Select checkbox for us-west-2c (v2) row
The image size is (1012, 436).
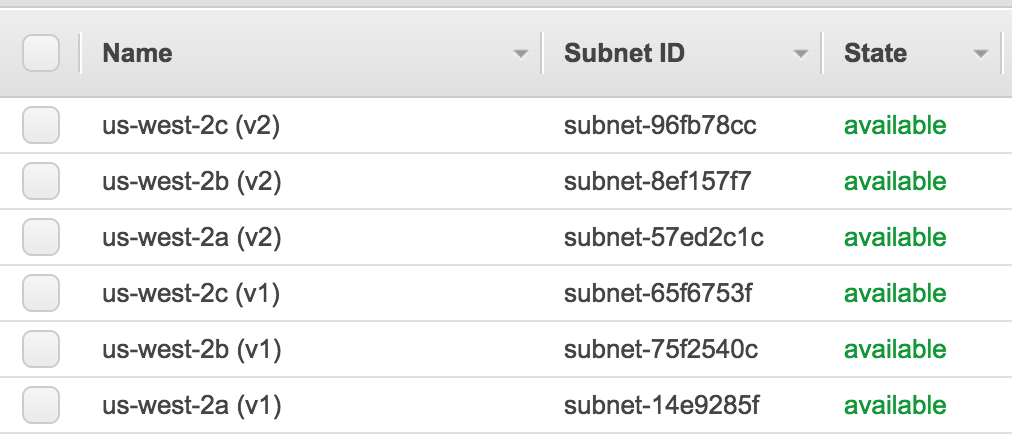[41, 126]
